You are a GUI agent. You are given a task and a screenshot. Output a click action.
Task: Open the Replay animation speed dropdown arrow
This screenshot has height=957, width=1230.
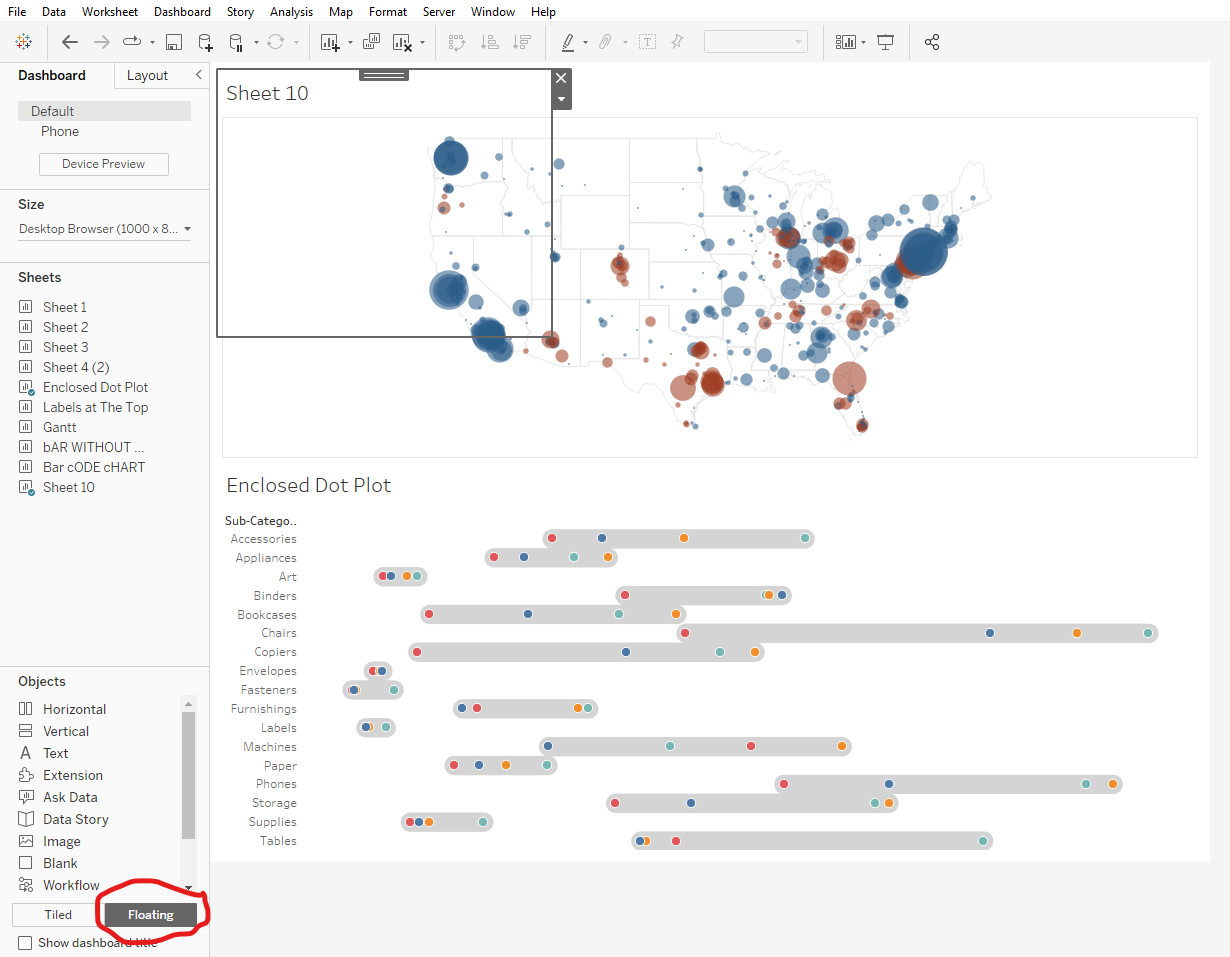tap(152, 43)
